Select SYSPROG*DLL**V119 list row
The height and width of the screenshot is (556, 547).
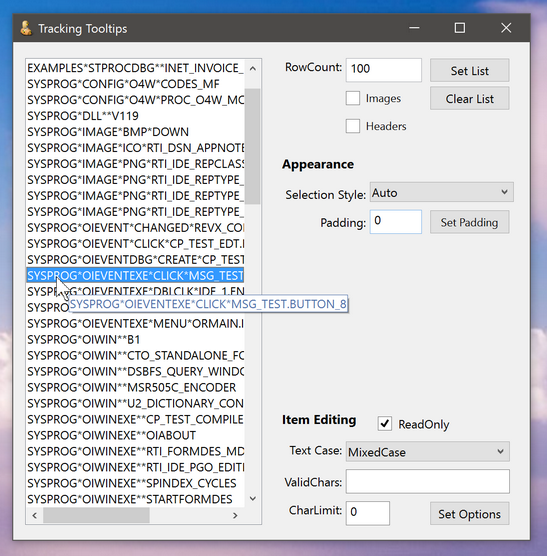[x=135, y=116]
